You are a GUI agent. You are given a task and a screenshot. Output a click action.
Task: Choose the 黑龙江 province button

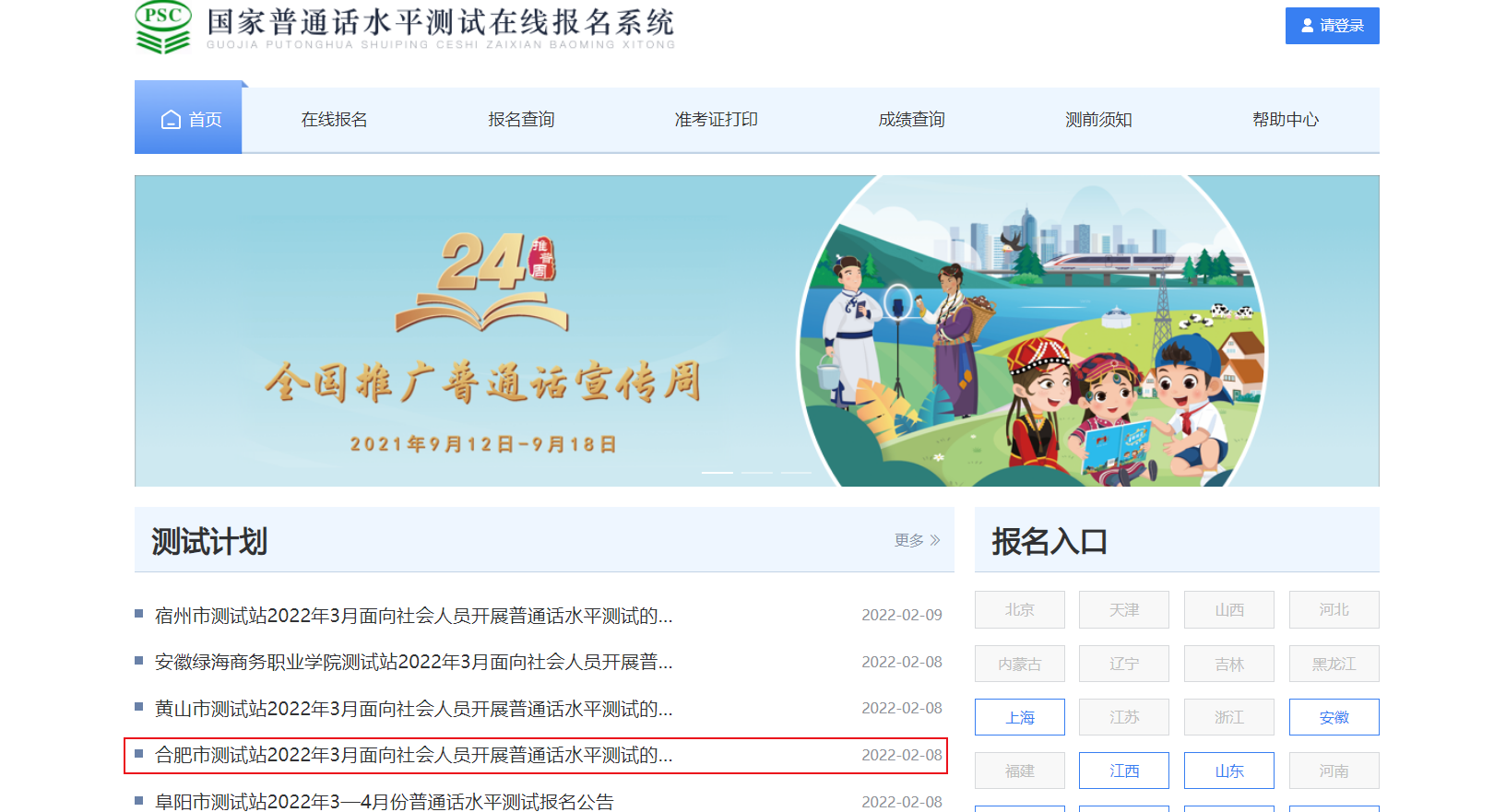1334,664
